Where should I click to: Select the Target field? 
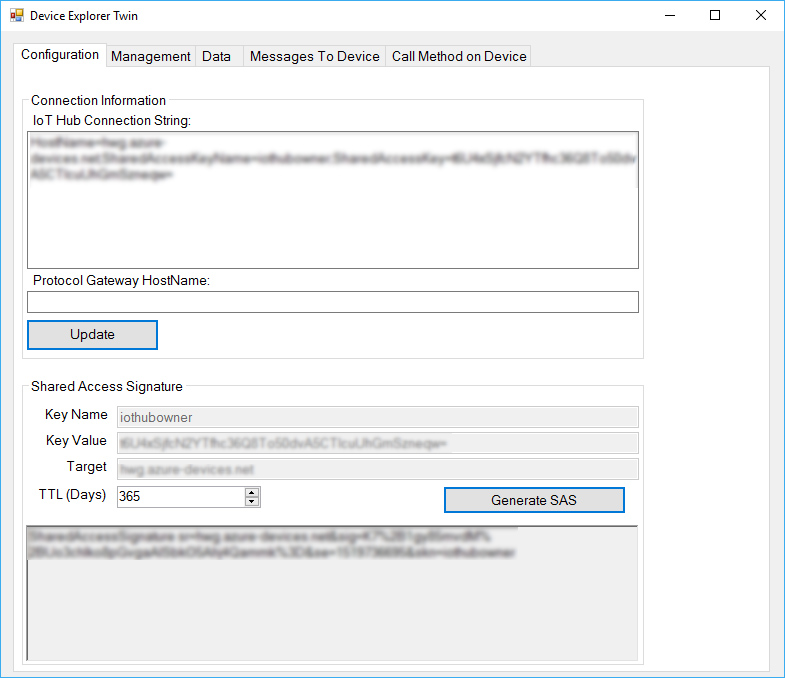click(x=377, y=469)
